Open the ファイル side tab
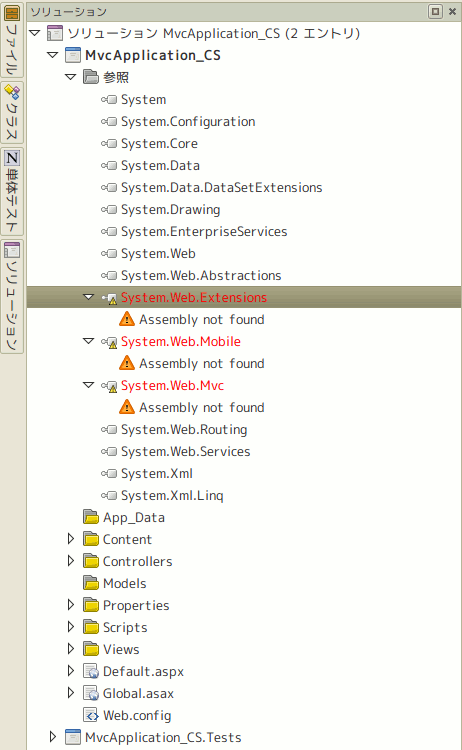Screen dimensions: 462x750 [x=12, y=40]
